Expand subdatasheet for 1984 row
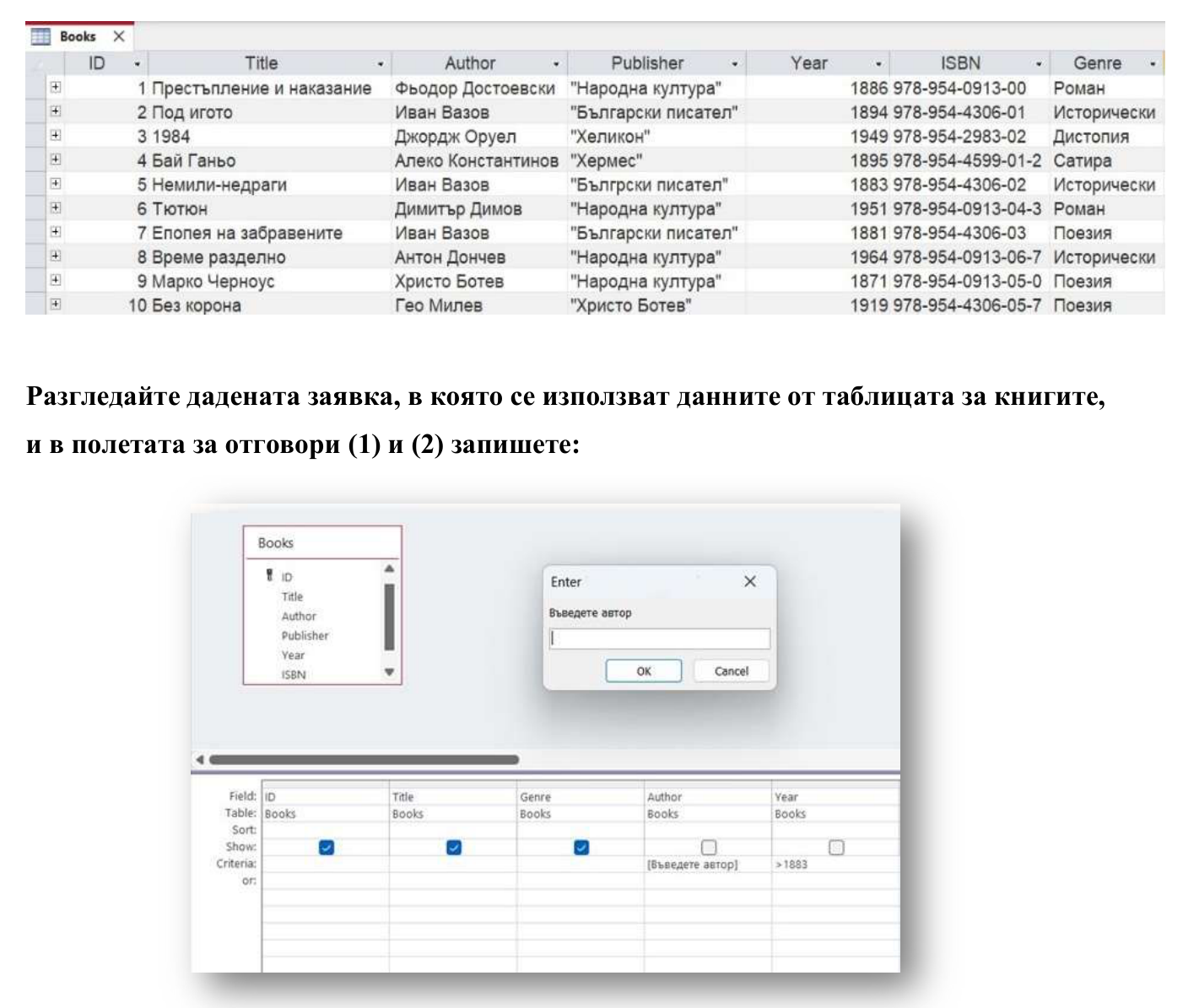This screenshot has height=1008, width=1183. 55,135
